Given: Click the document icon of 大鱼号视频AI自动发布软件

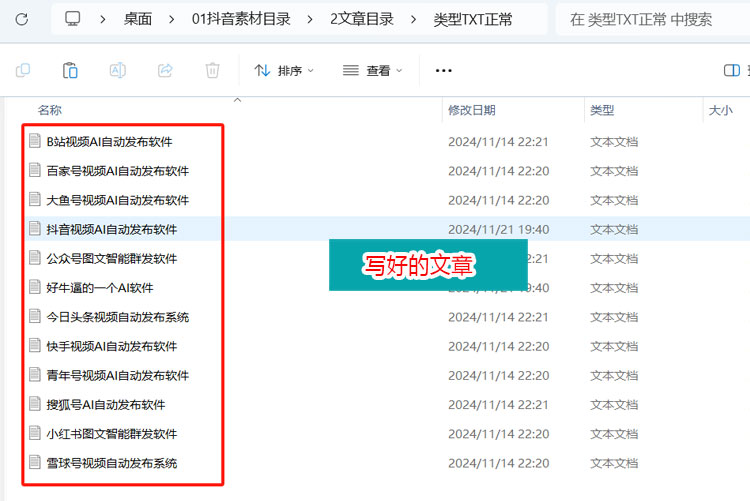Looking at the screenshot, I should coord(34,199).
